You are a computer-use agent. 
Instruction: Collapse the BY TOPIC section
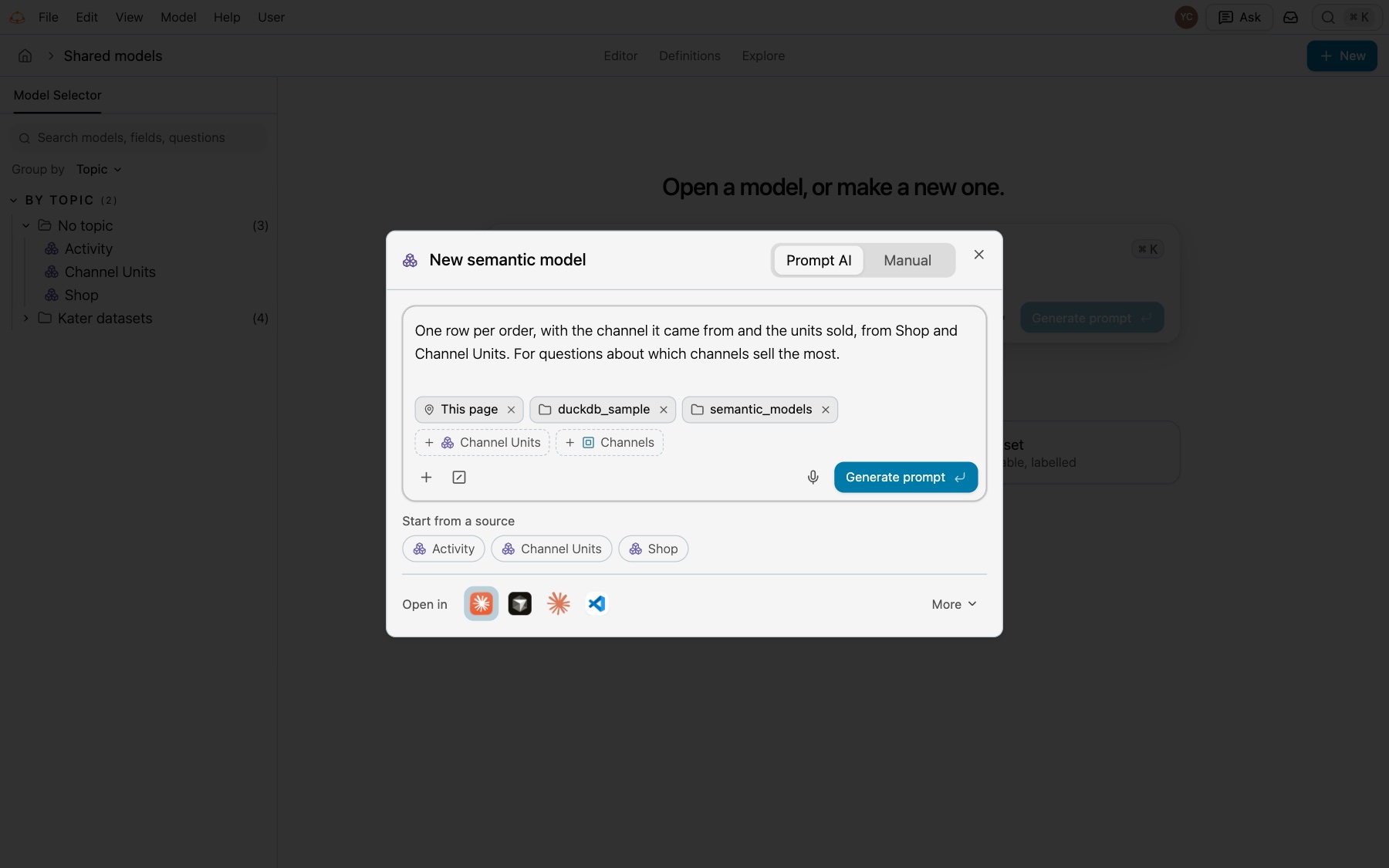tap(13, 200)
